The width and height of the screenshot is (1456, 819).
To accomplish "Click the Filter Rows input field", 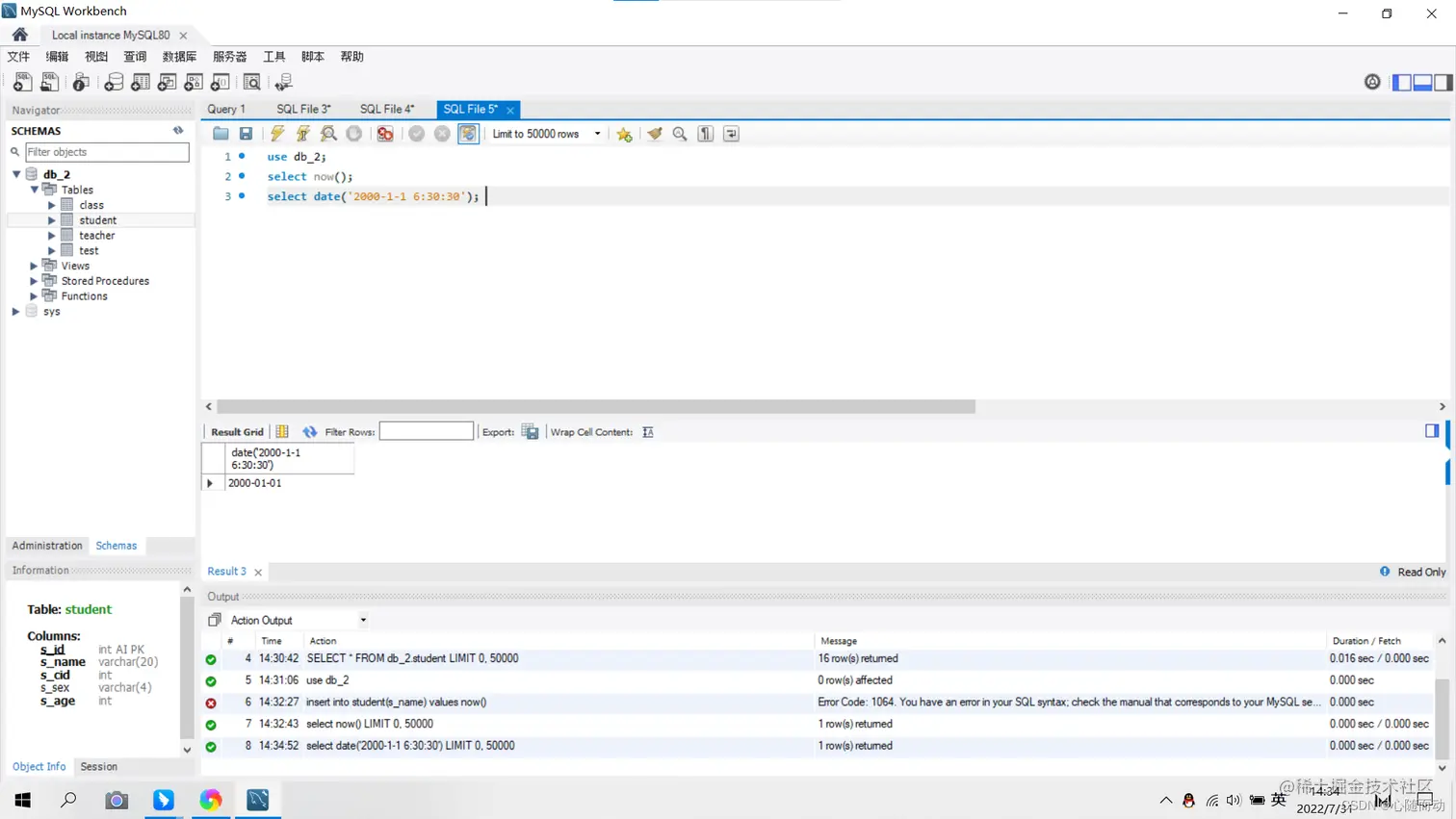I will (426, 431).
